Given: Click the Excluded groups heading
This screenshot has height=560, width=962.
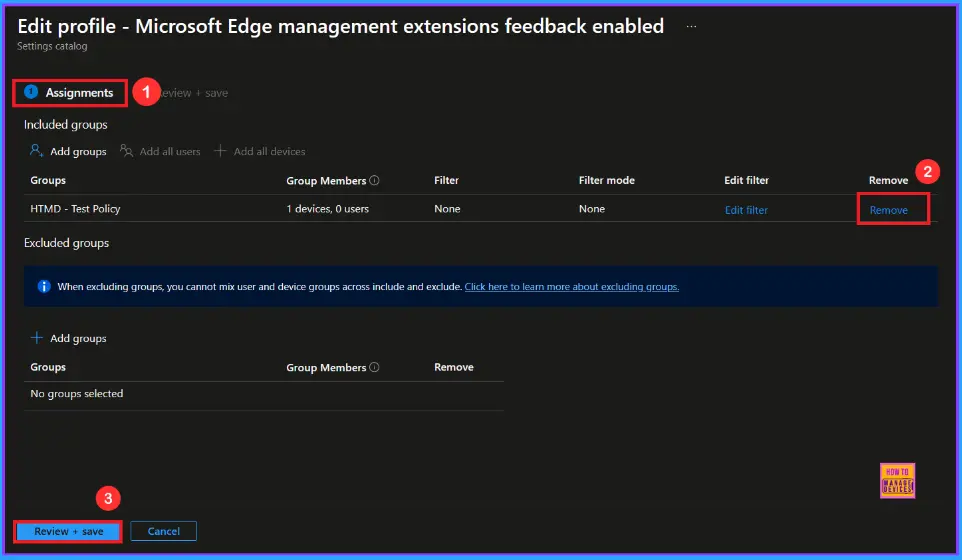Looking at the screenshot, I should [x=66, y=243].
